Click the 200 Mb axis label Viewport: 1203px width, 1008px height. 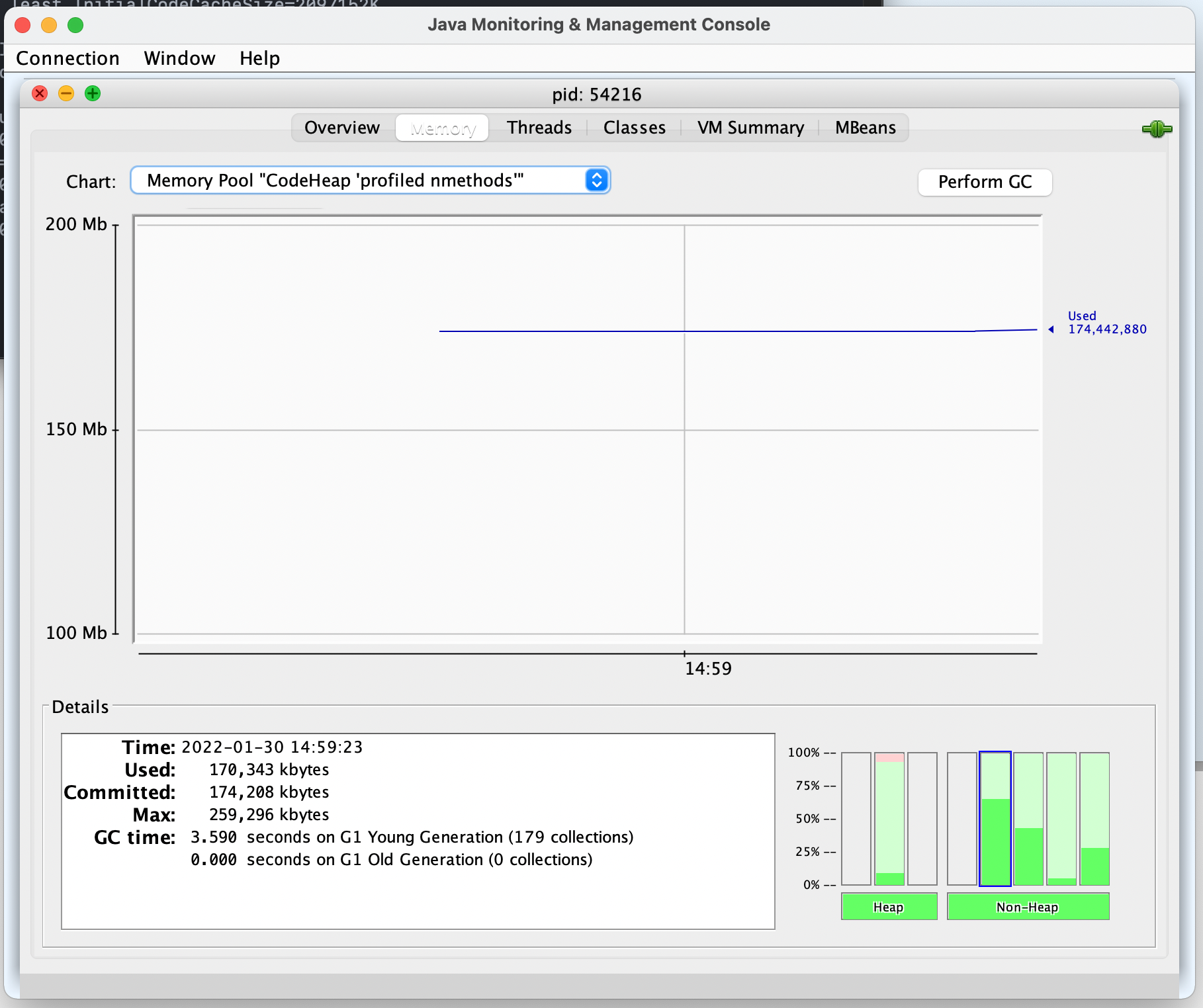pyautogui.click(x=76, y=224)
